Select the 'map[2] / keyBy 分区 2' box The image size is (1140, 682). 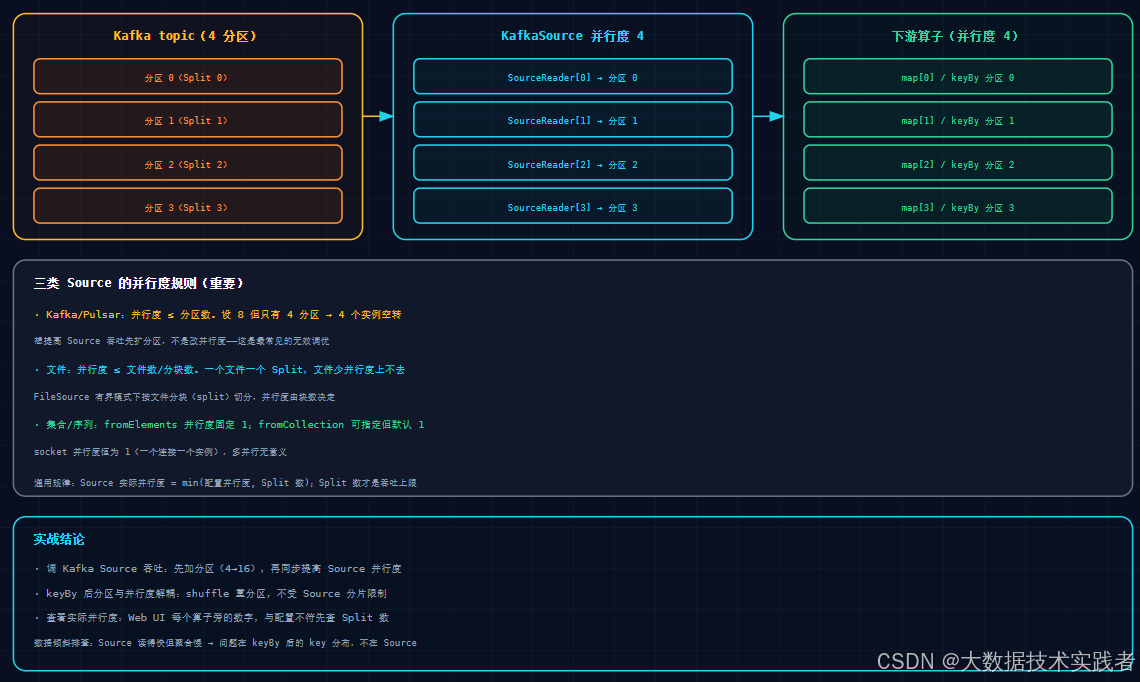[958, 163]
